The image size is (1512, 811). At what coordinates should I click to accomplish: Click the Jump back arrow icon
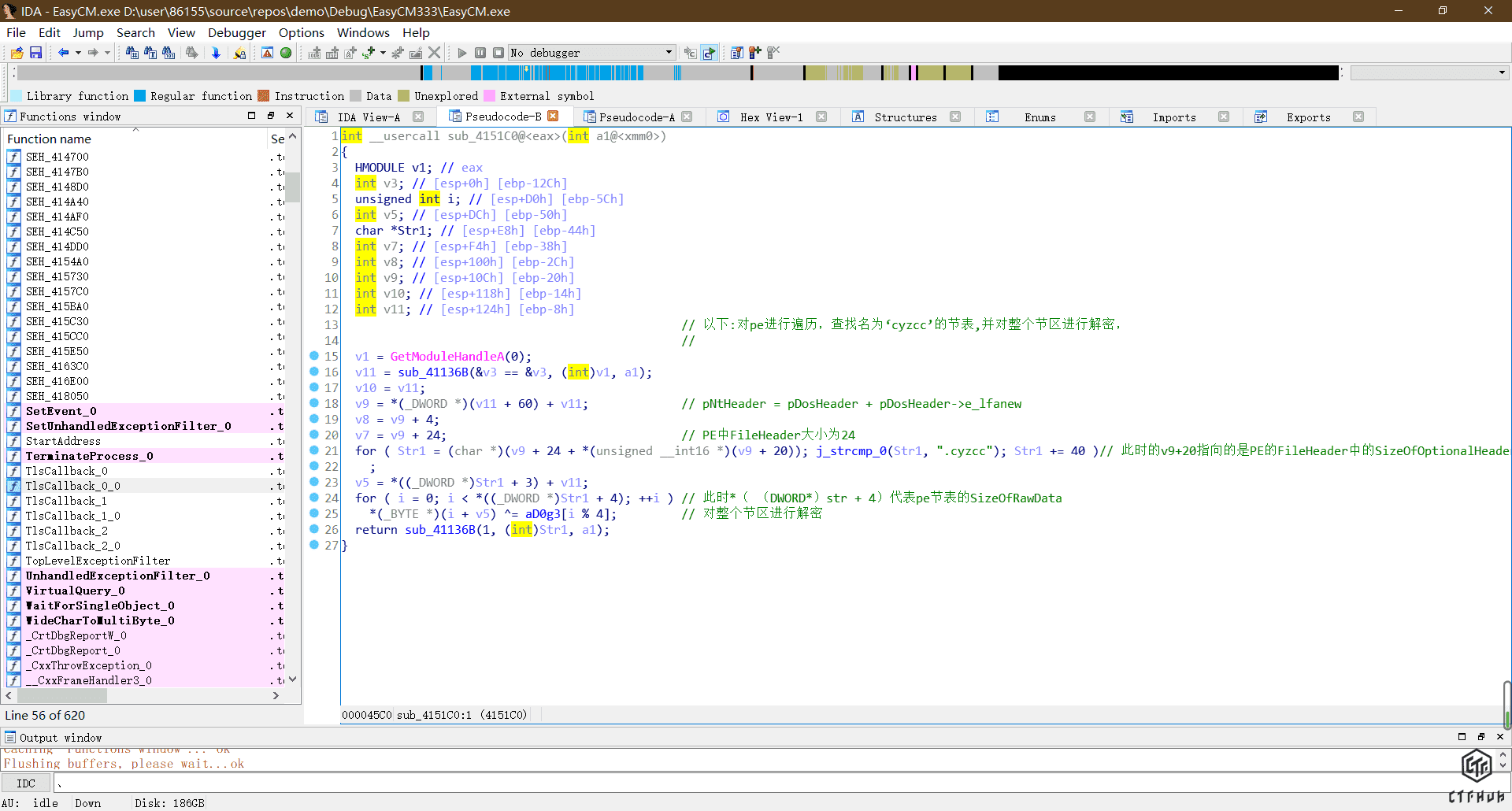pyautogui.click(x=63, y=53)
